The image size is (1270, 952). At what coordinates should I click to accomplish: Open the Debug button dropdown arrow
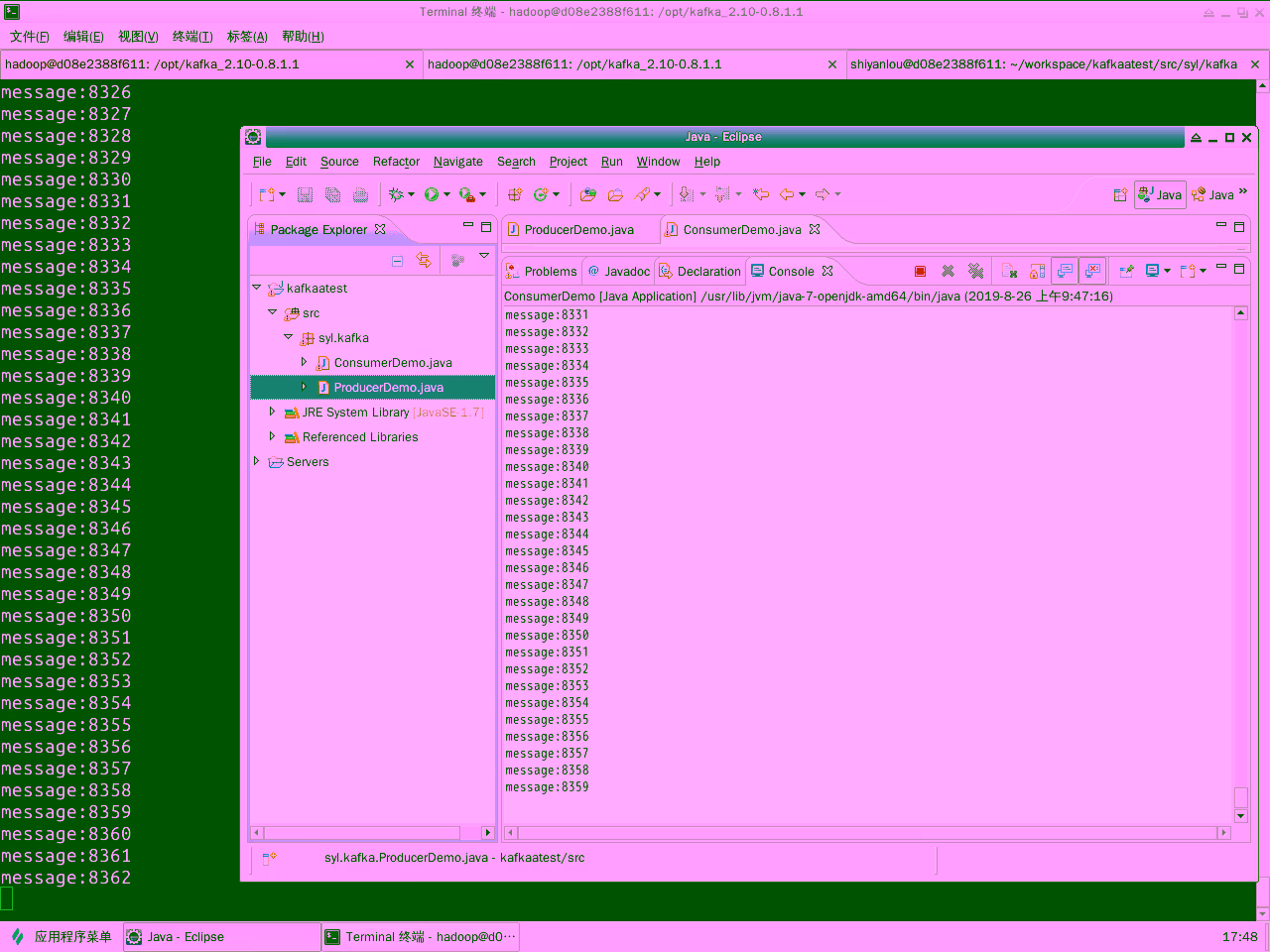coord(411,194)
